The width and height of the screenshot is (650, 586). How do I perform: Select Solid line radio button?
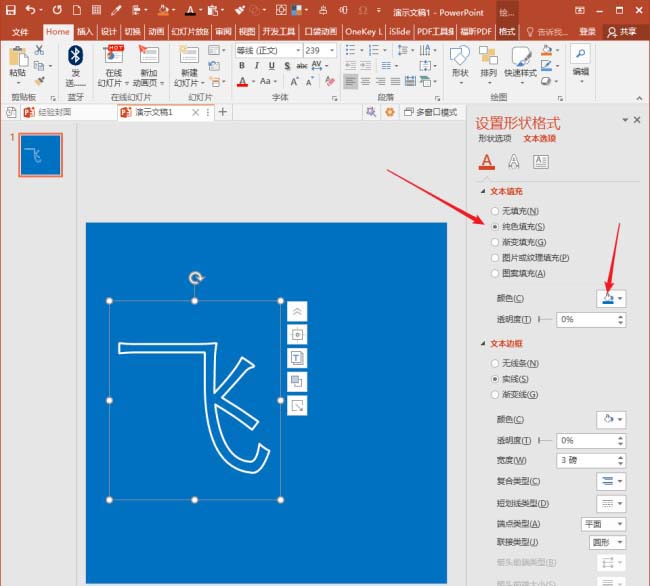(x=495, y=379)
